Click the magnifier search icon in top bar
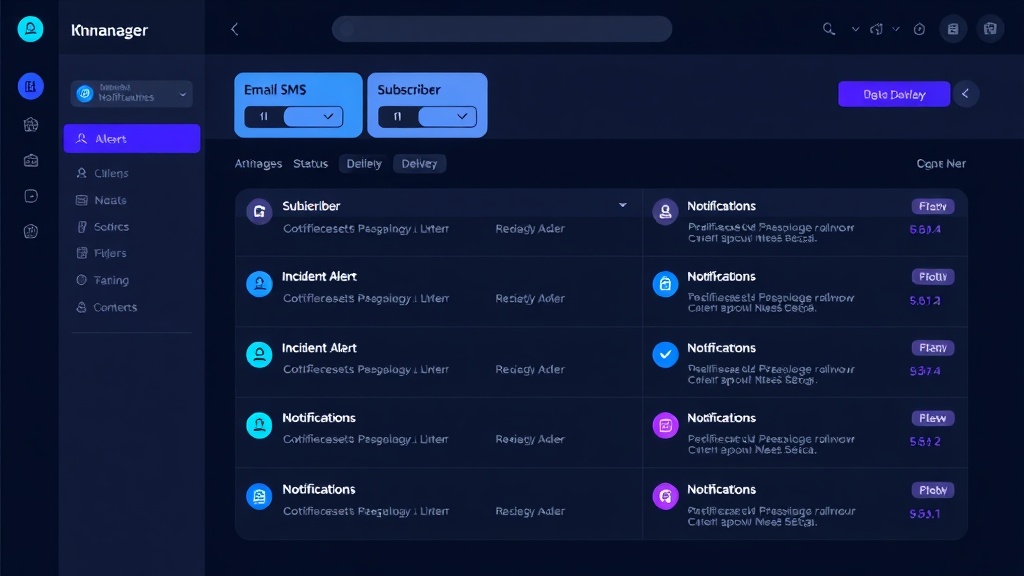1024x576 pixels. tap(828, 29)
